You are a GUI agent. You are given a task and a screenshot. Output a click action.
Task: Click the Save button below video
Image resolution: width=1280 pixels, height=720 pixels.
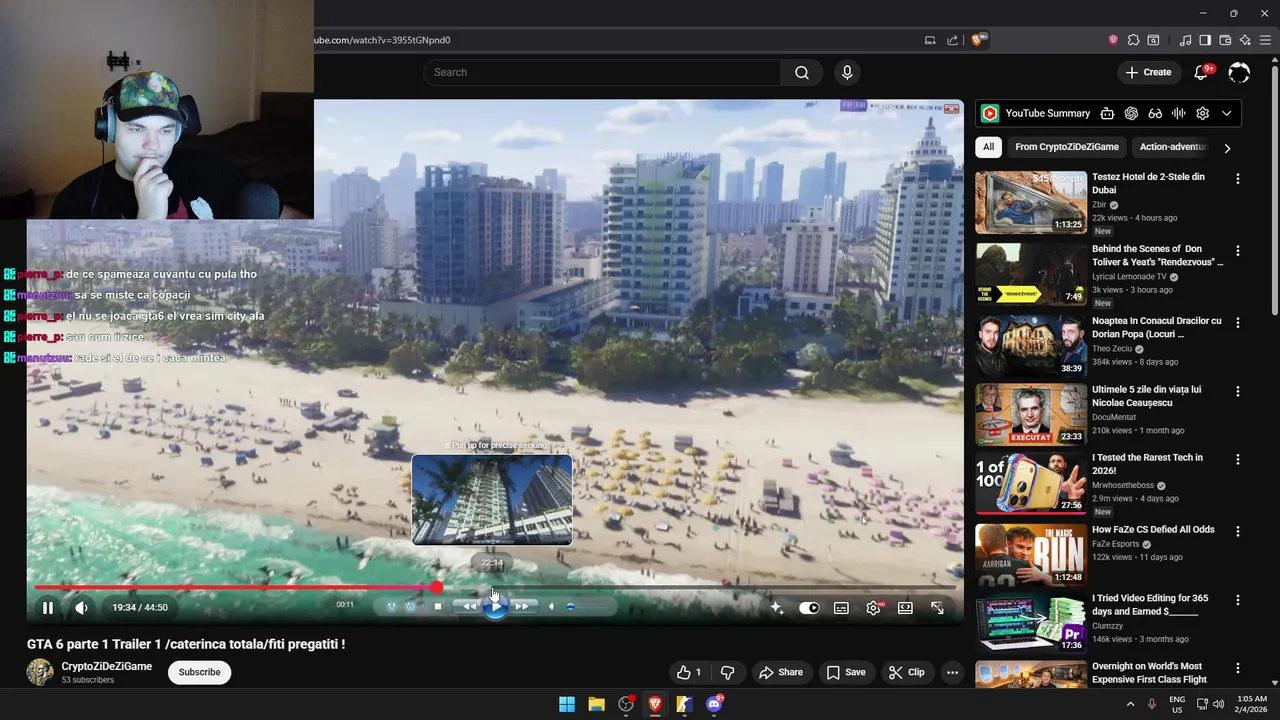click(846, 672)
